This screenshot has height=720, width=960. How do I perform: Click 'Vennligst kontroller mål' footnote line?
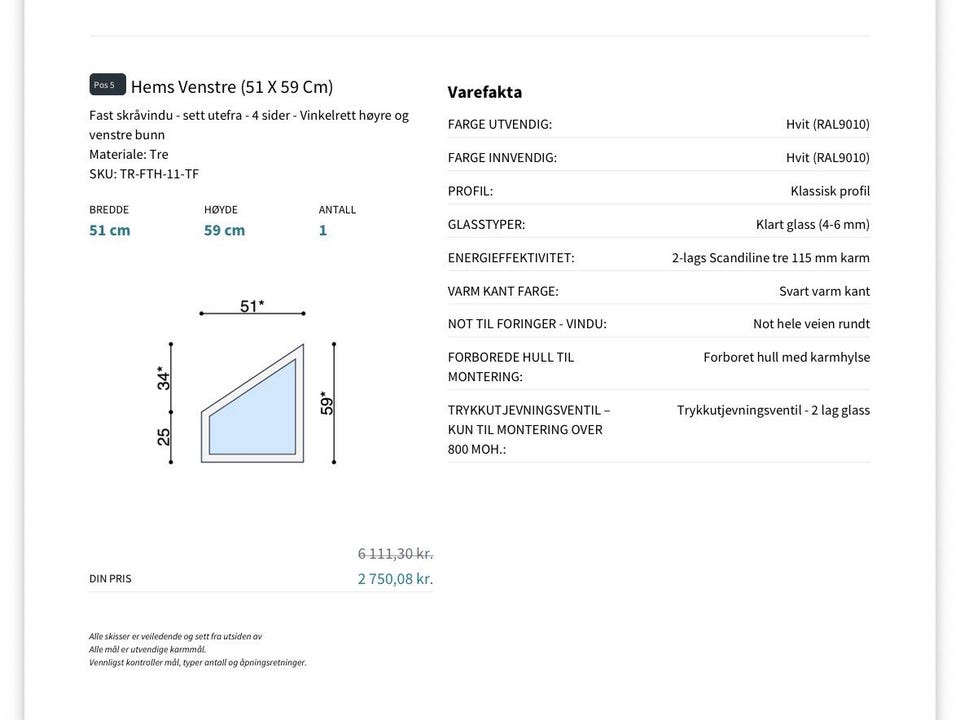point(198,662)
